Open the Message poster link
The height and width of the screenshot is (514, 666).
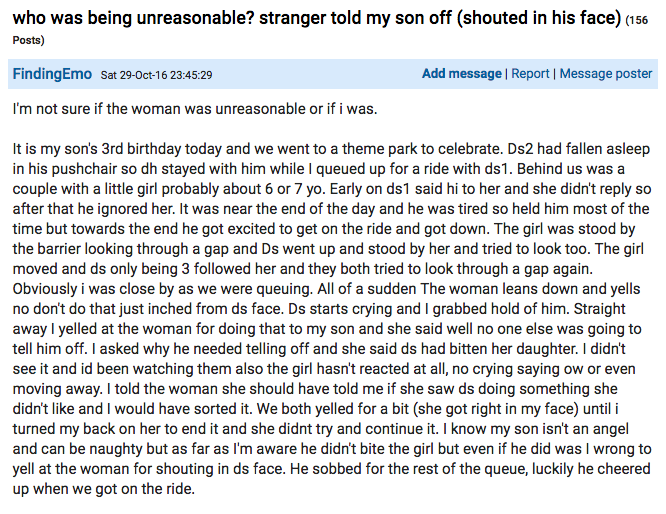(606, 74)
